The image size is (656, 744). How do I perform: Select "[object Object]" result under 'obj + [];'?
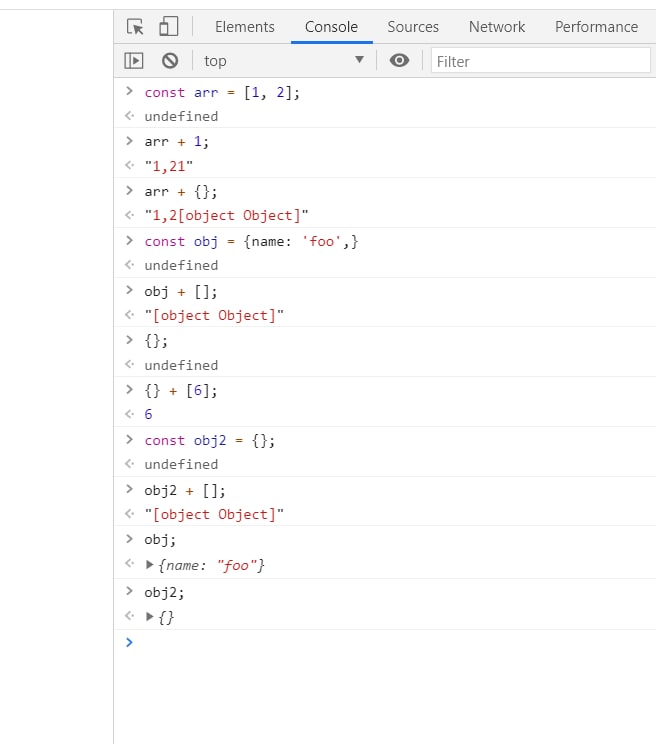(x=214, y=316)
